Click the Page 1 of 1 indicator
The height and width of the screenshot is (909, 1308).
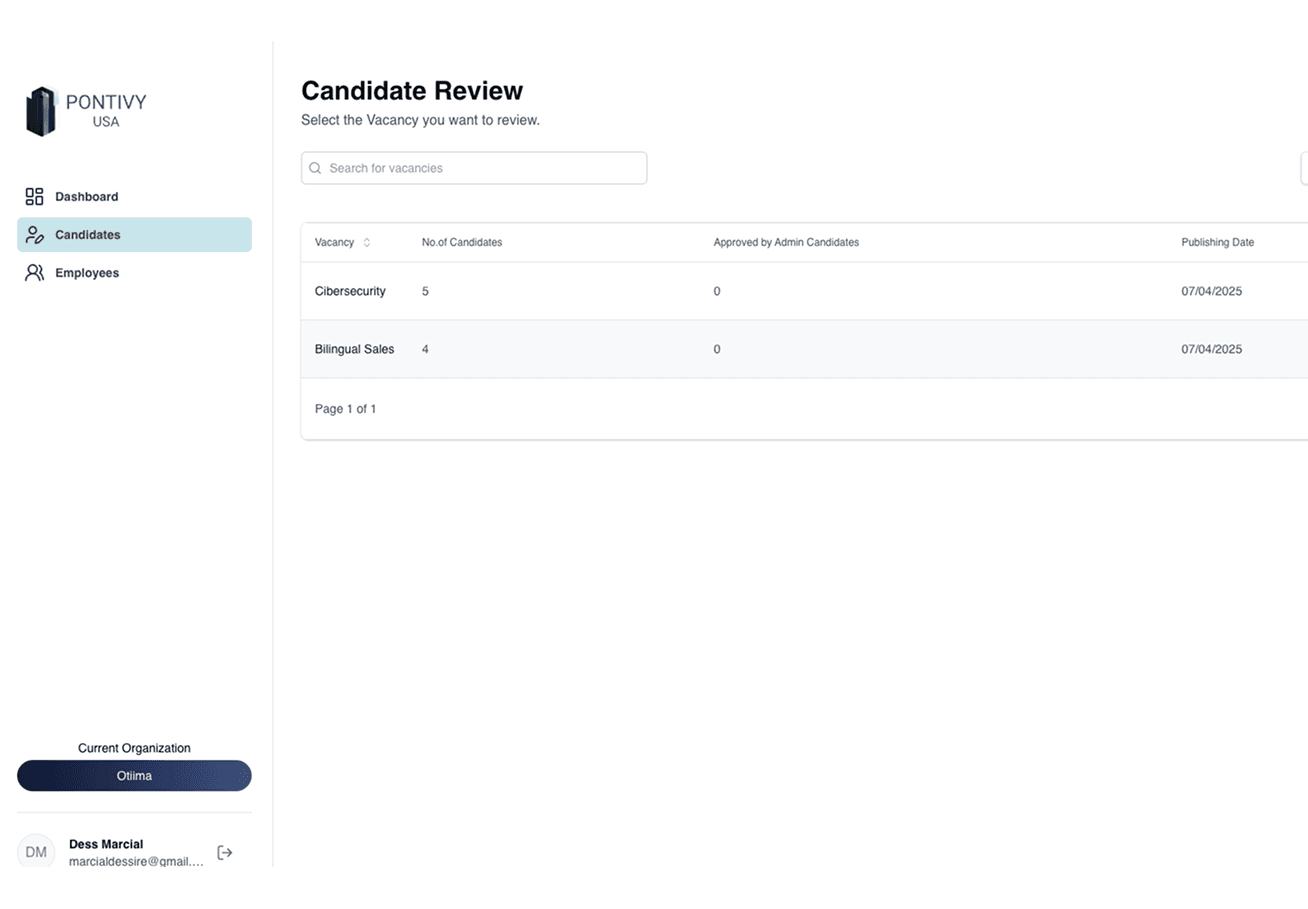click(x=345, y=409)
